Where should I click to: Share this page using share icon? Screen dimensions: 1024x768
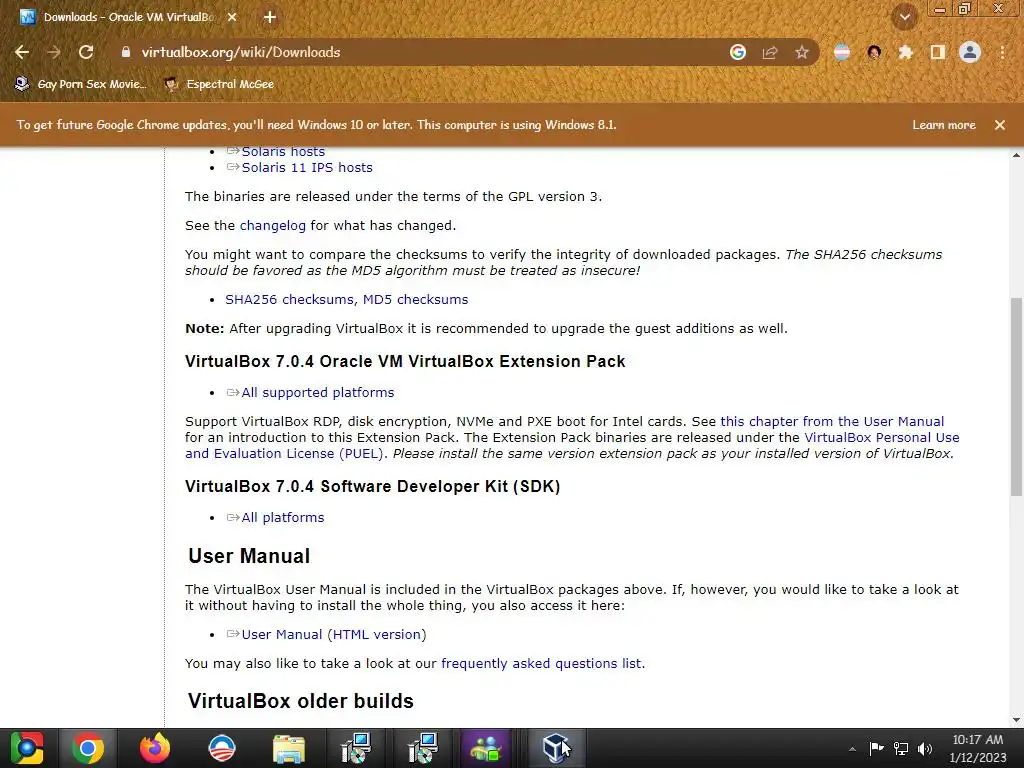770,52
